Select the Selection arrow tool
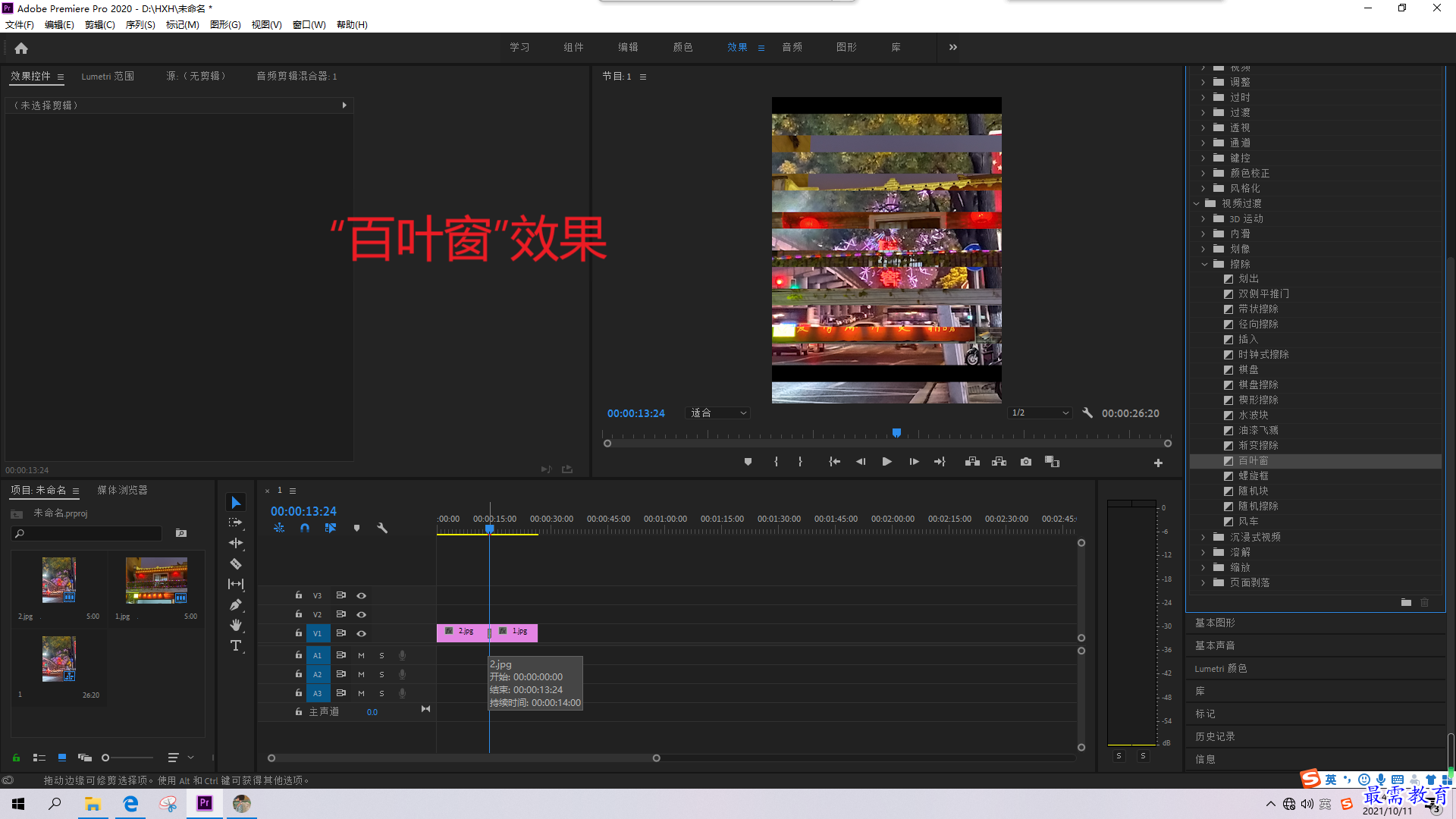 tap(236, 503)
